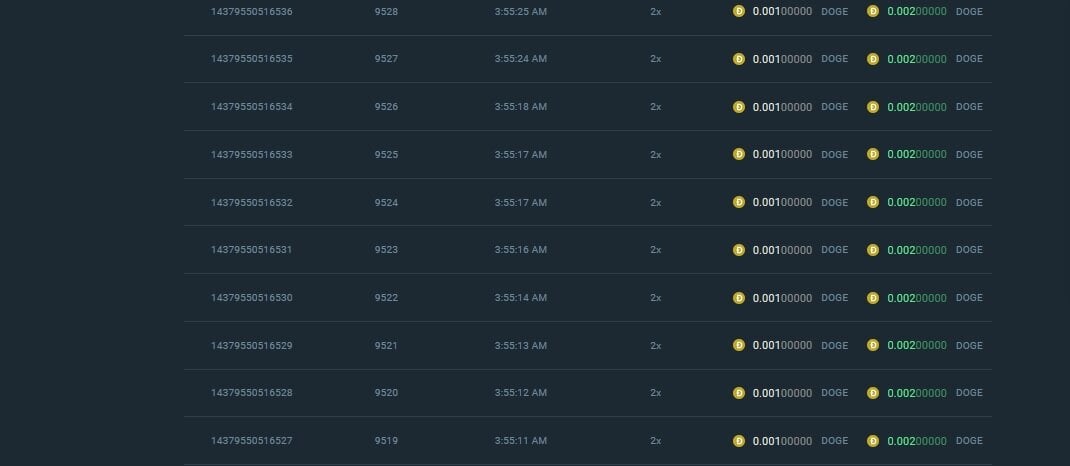
Task: Open bet ID 14379550516529
Action: tap(252, 346)
